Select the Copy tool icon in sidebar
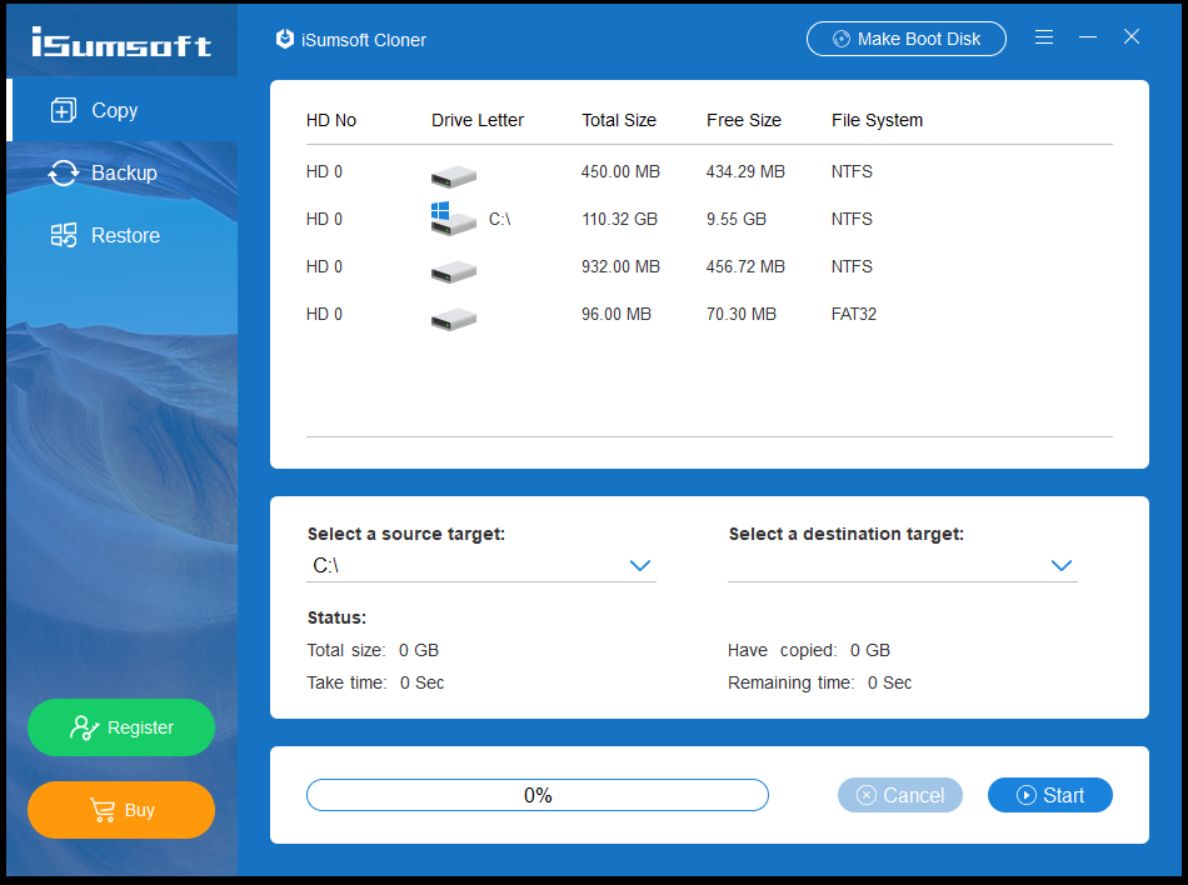 (63, 110)
